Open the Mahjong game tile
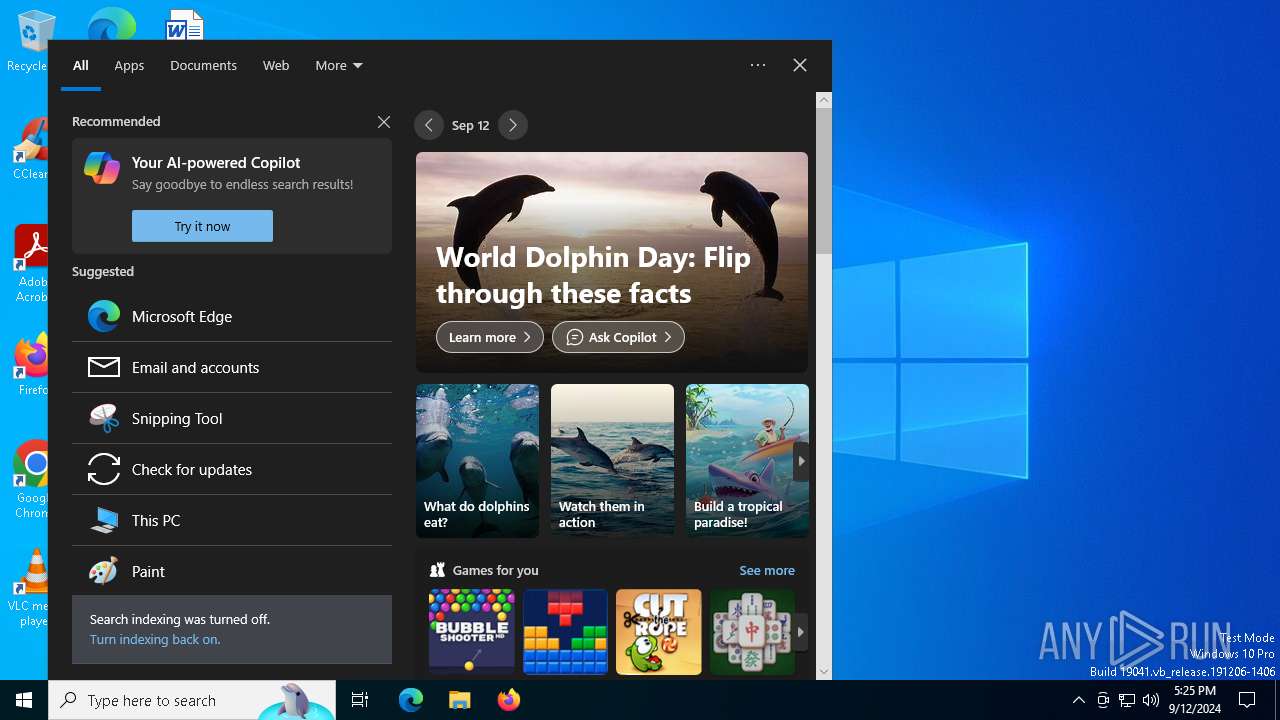 pyautogui.click(x=752, y=631)
